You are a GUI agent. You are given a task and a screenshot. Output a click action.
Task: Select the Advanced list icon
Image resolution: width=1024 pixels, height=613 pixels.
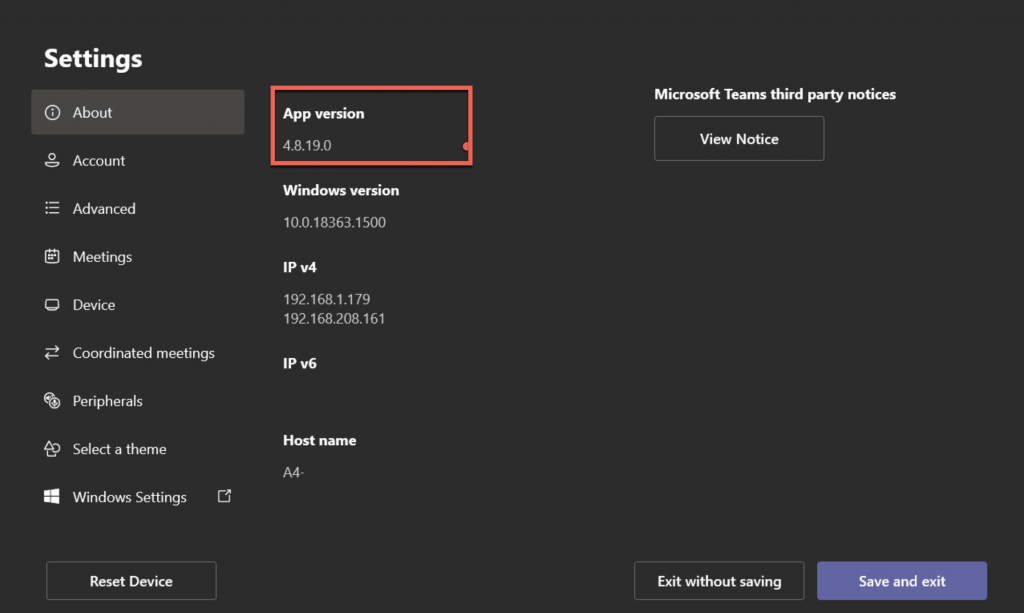53,209
